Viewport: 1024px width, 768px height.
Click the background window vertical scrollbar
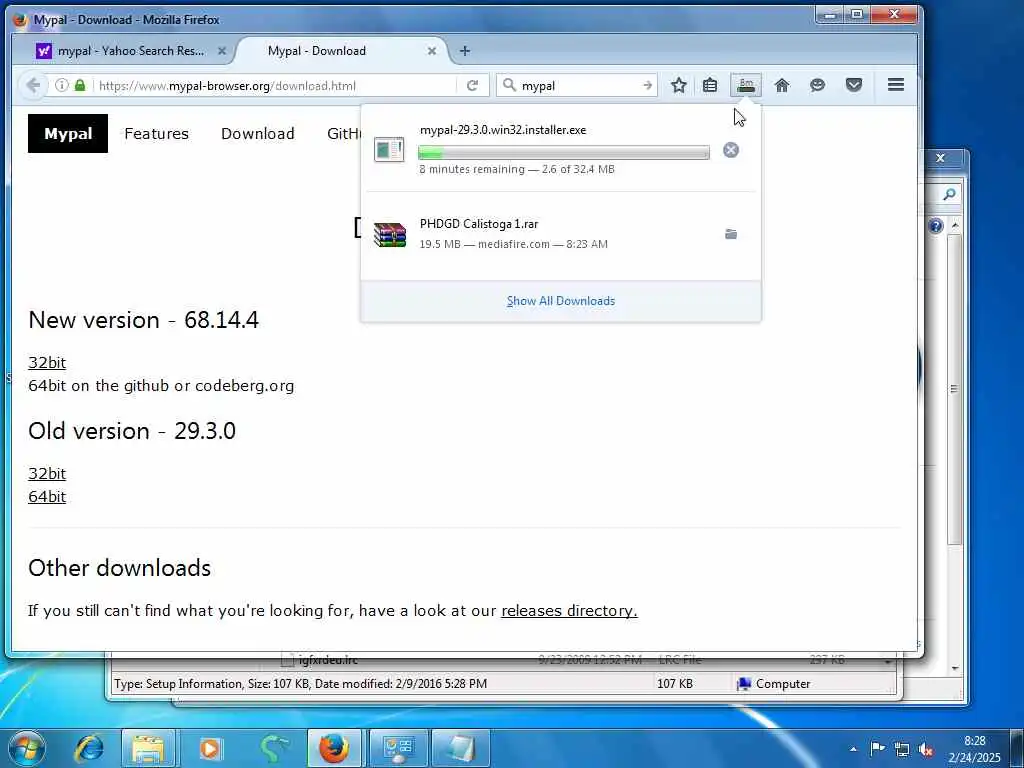point(955,389)
